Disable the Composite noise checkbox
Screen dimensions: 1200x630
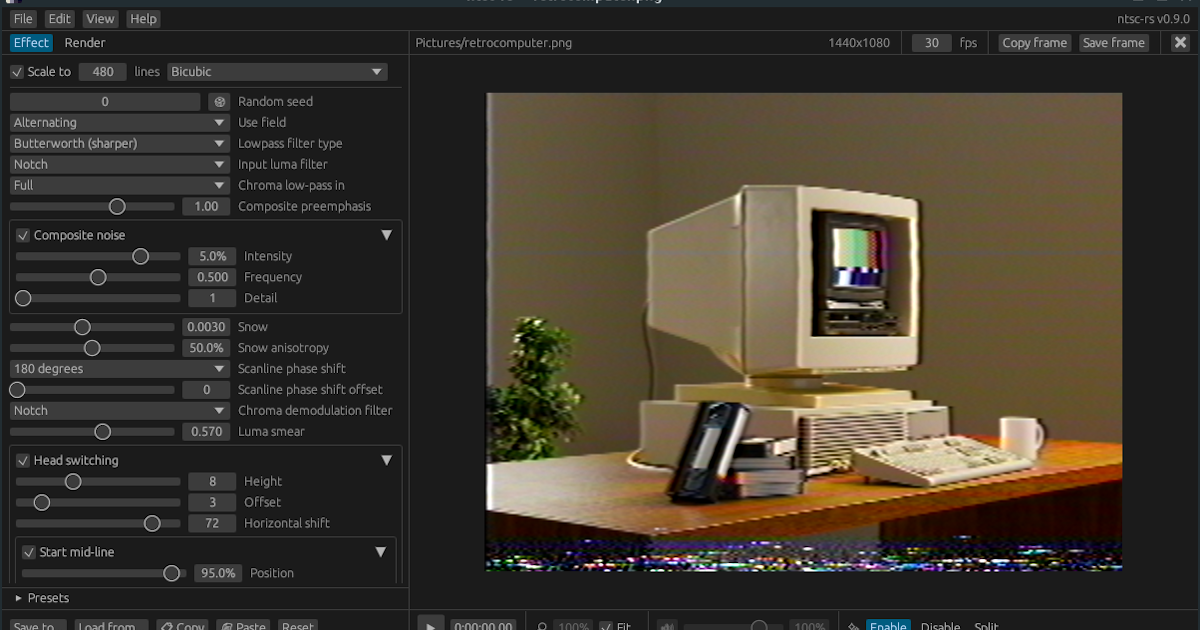pyautogui.click(x=23, y=236)
